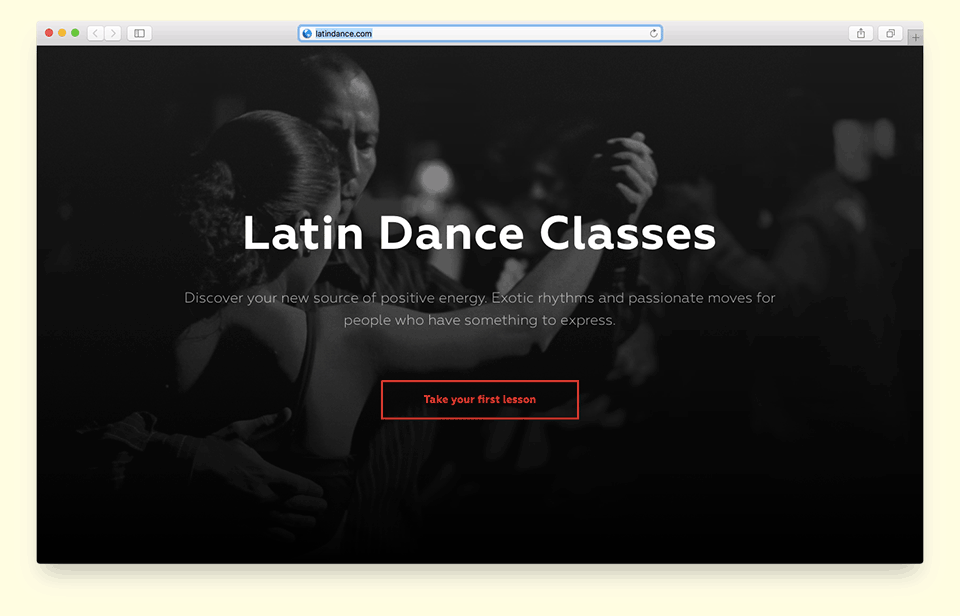Zoom the window with the green button
Image resolution: width=960 pixels, height=616 pixels.
coord(75,32)
